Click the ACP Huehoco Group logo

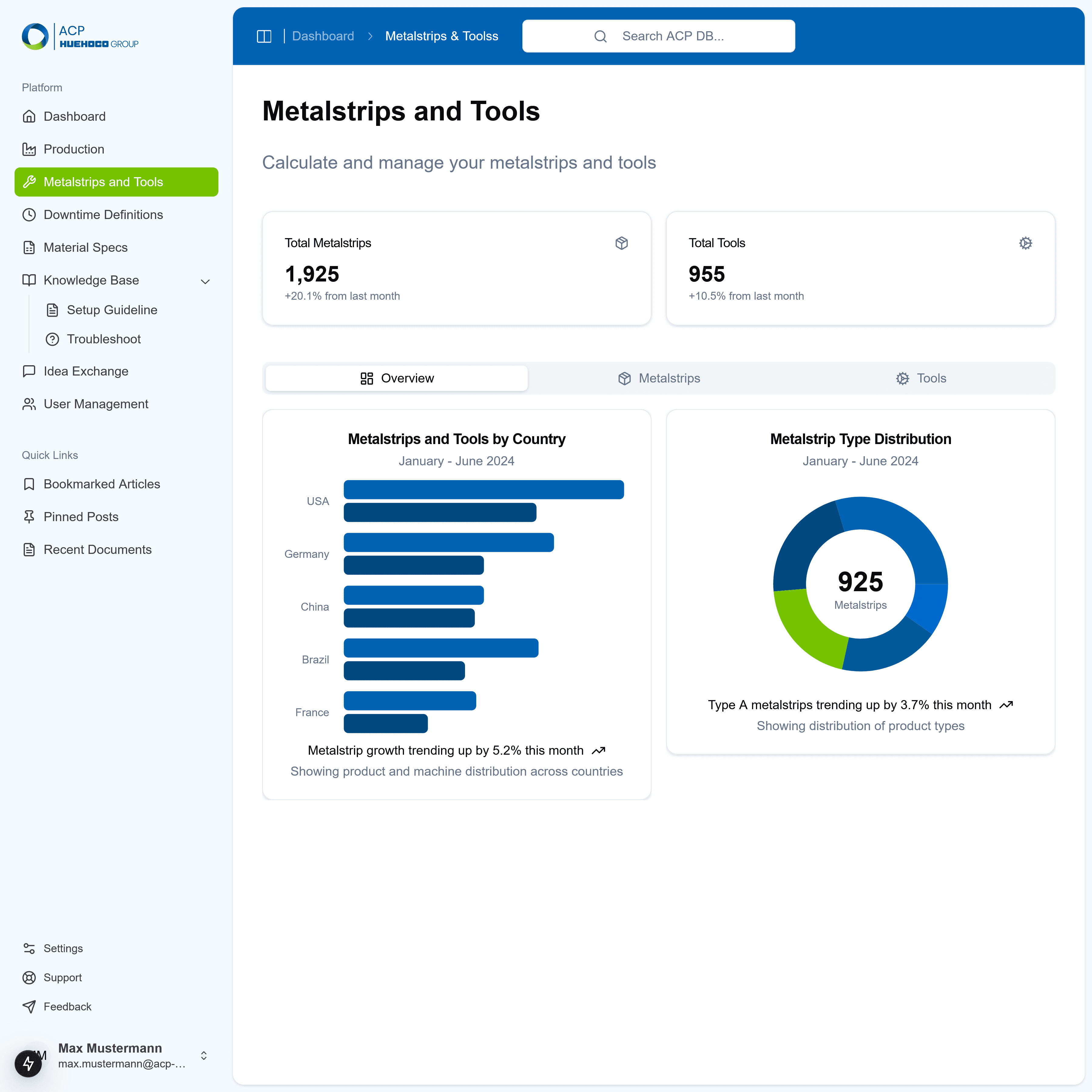pyautogui.click(x=80, y=36)
